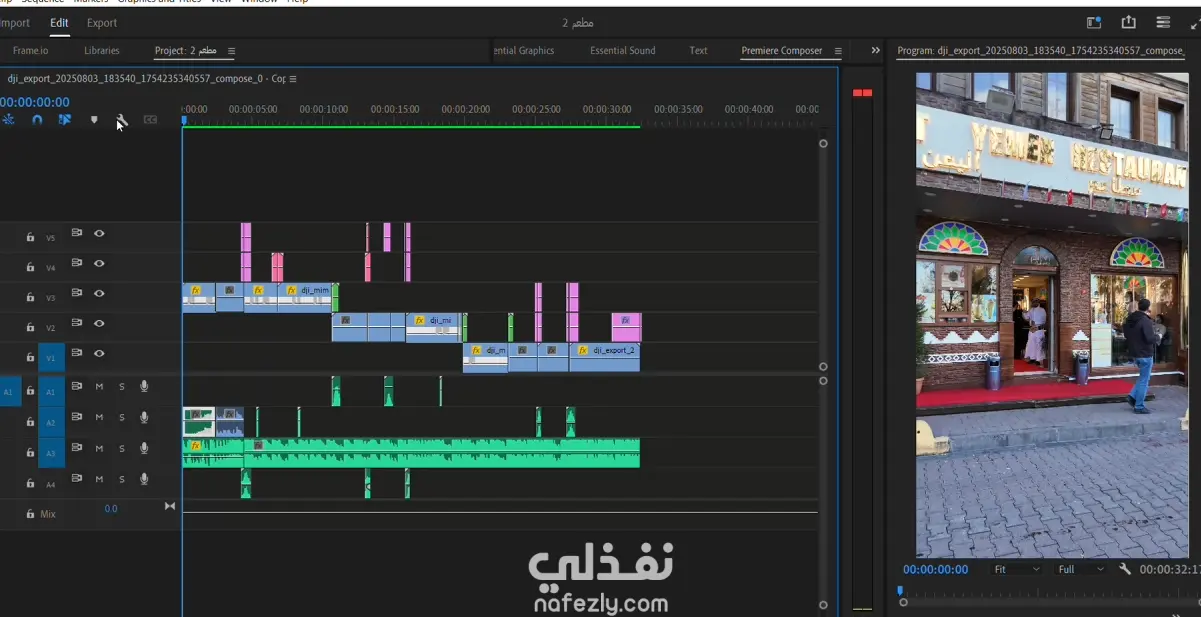Hide V2 track output eye
The height and width of the screenshot is (617, 1201).
pyautogui.click(x=99, y=323)
